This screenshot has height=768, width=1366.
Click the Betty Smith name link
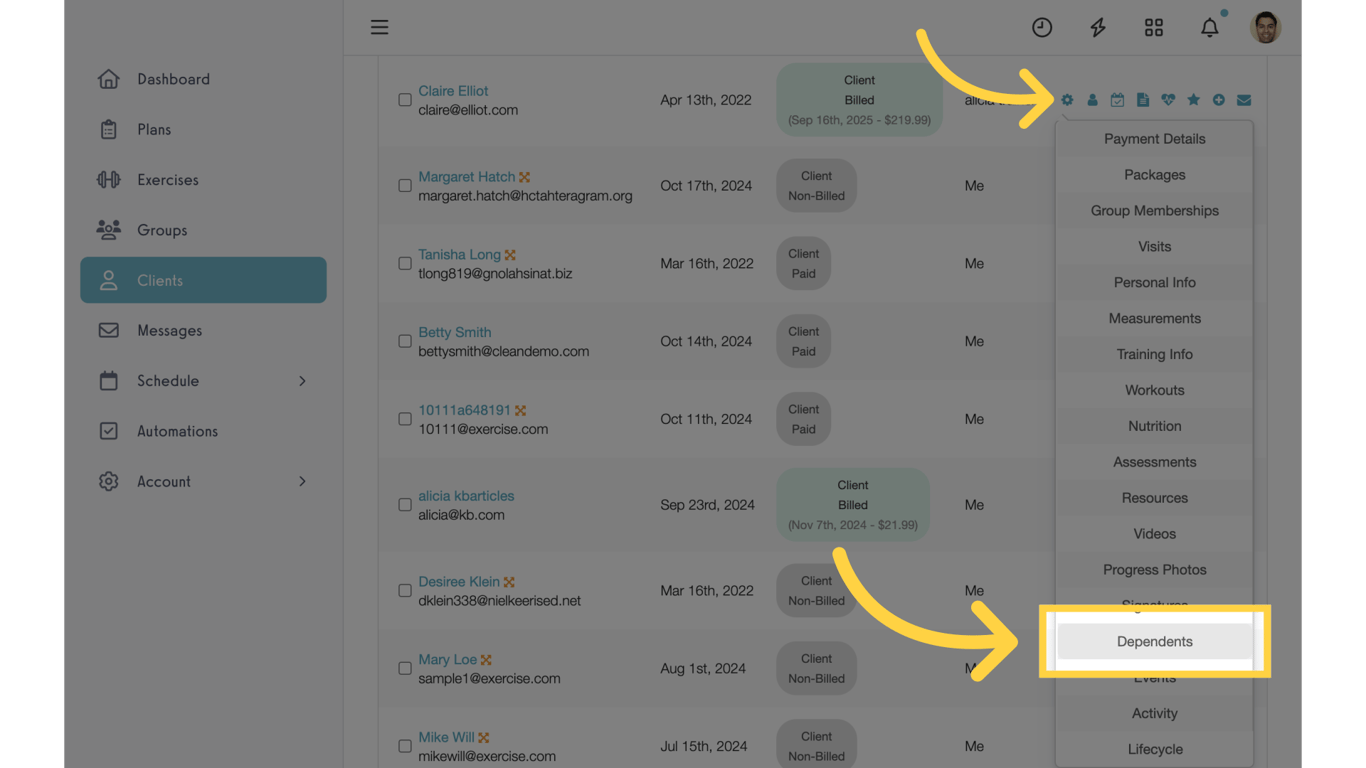click(x=454, y=332)
